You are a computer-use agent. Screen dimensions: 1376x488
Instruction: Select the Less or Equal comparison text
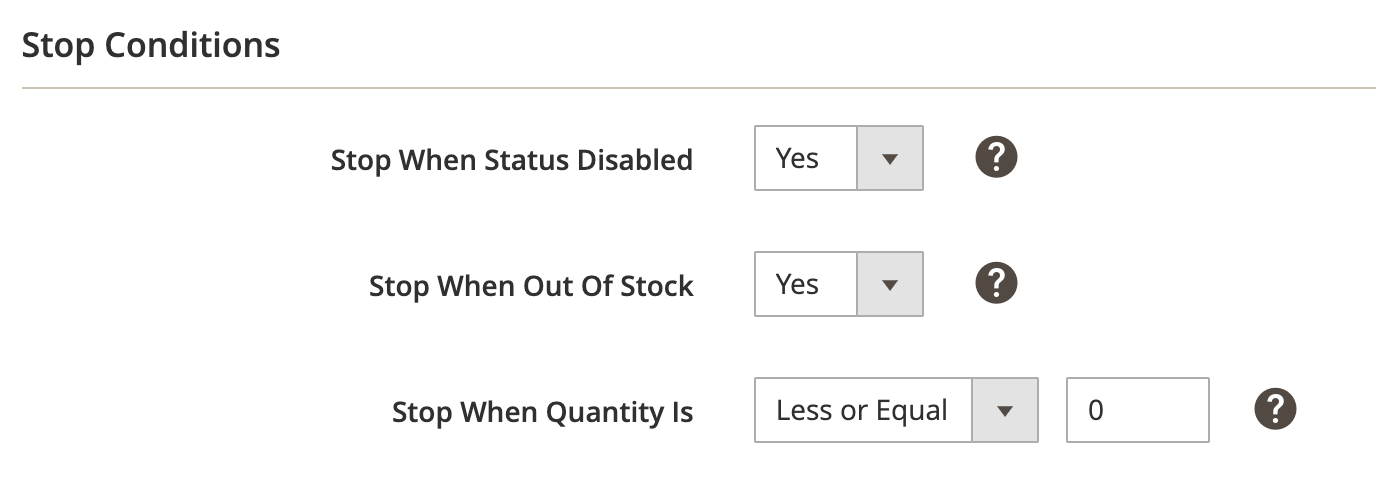(862, 410)
